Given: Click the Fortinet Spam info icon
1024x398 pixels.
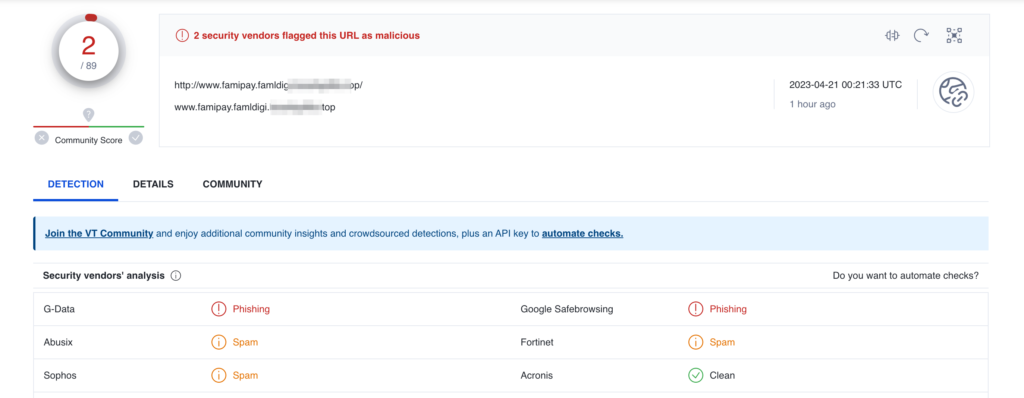Looking at the screenshot, I should click(696, 342).
